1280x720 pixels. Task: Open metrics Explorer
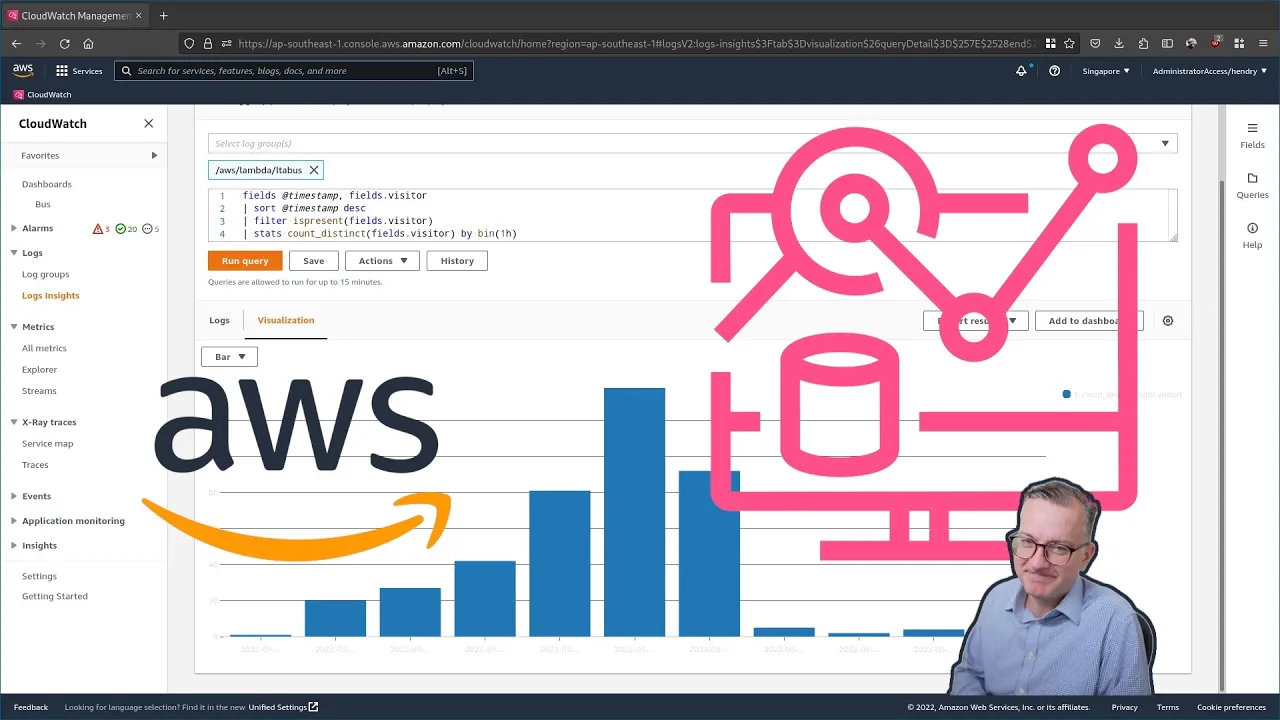pos(40,369)
